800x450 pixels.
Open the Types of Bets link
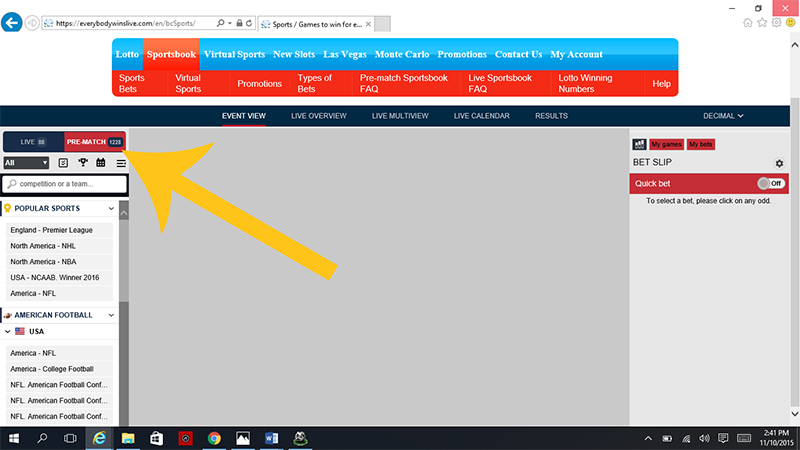pos(314,83)
